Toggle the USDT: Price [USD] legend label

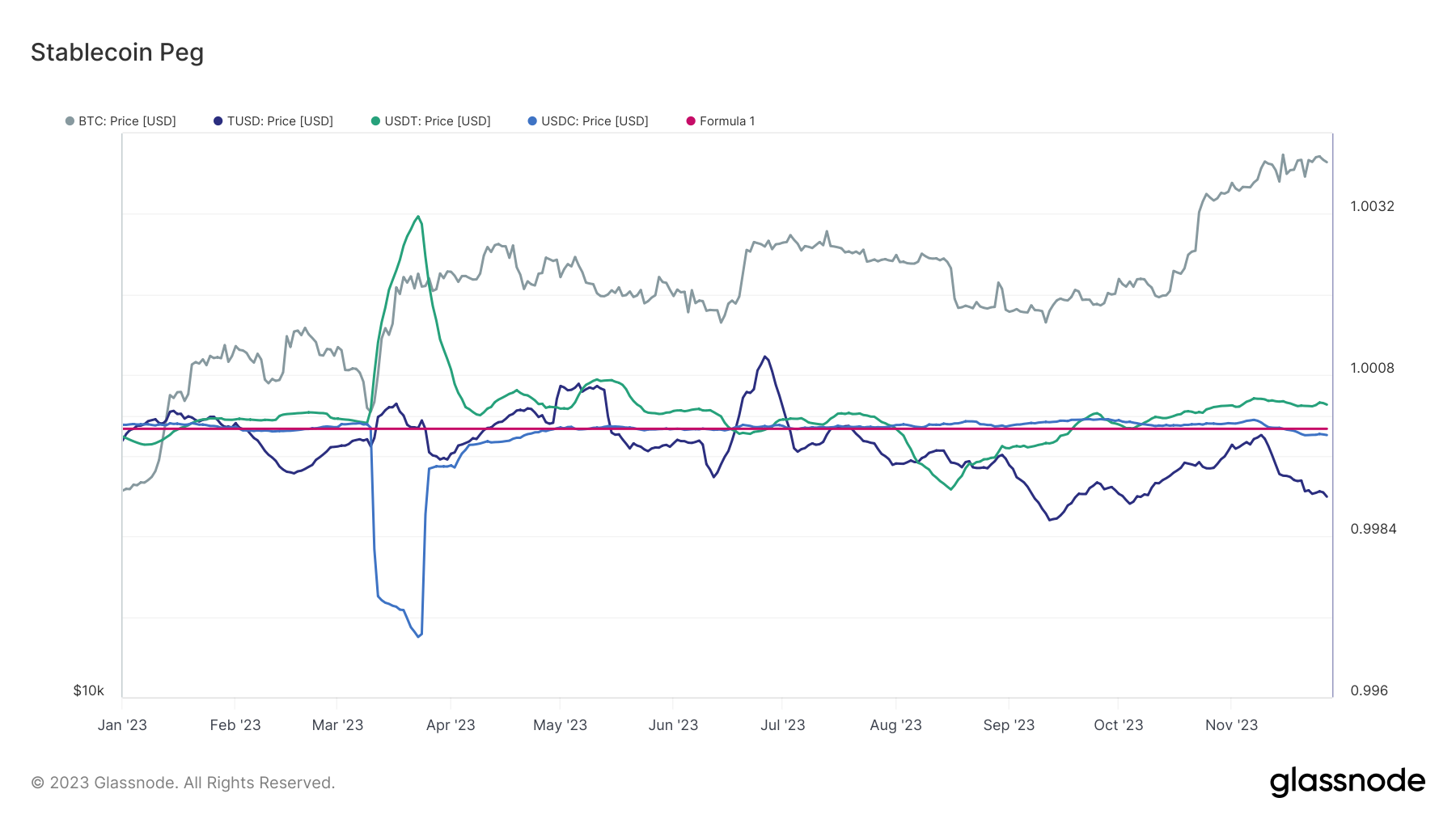pos(438,121)
